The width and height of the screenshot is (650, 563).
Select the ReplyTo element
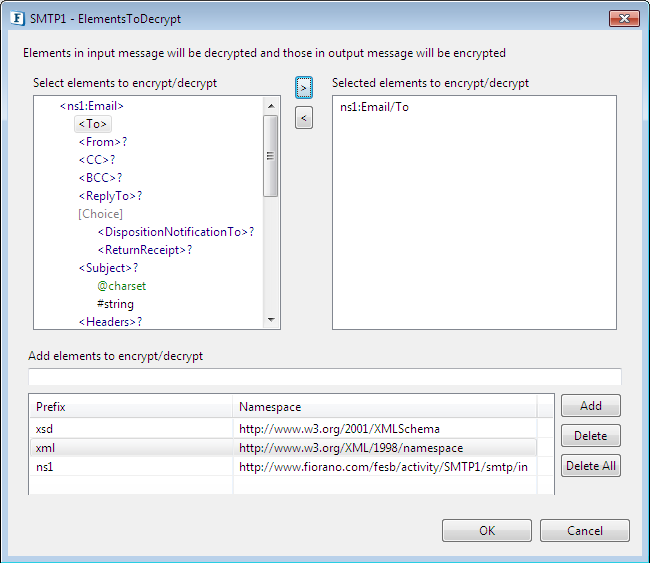pos(110,196)
